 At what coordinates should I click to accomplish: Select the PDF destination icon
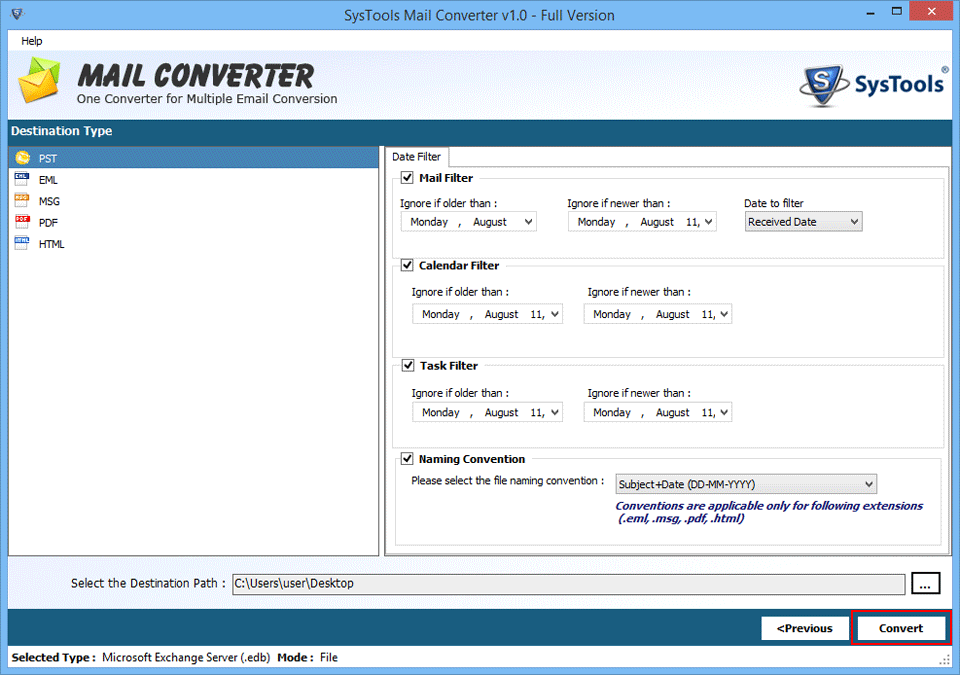(x=22, y=222)
